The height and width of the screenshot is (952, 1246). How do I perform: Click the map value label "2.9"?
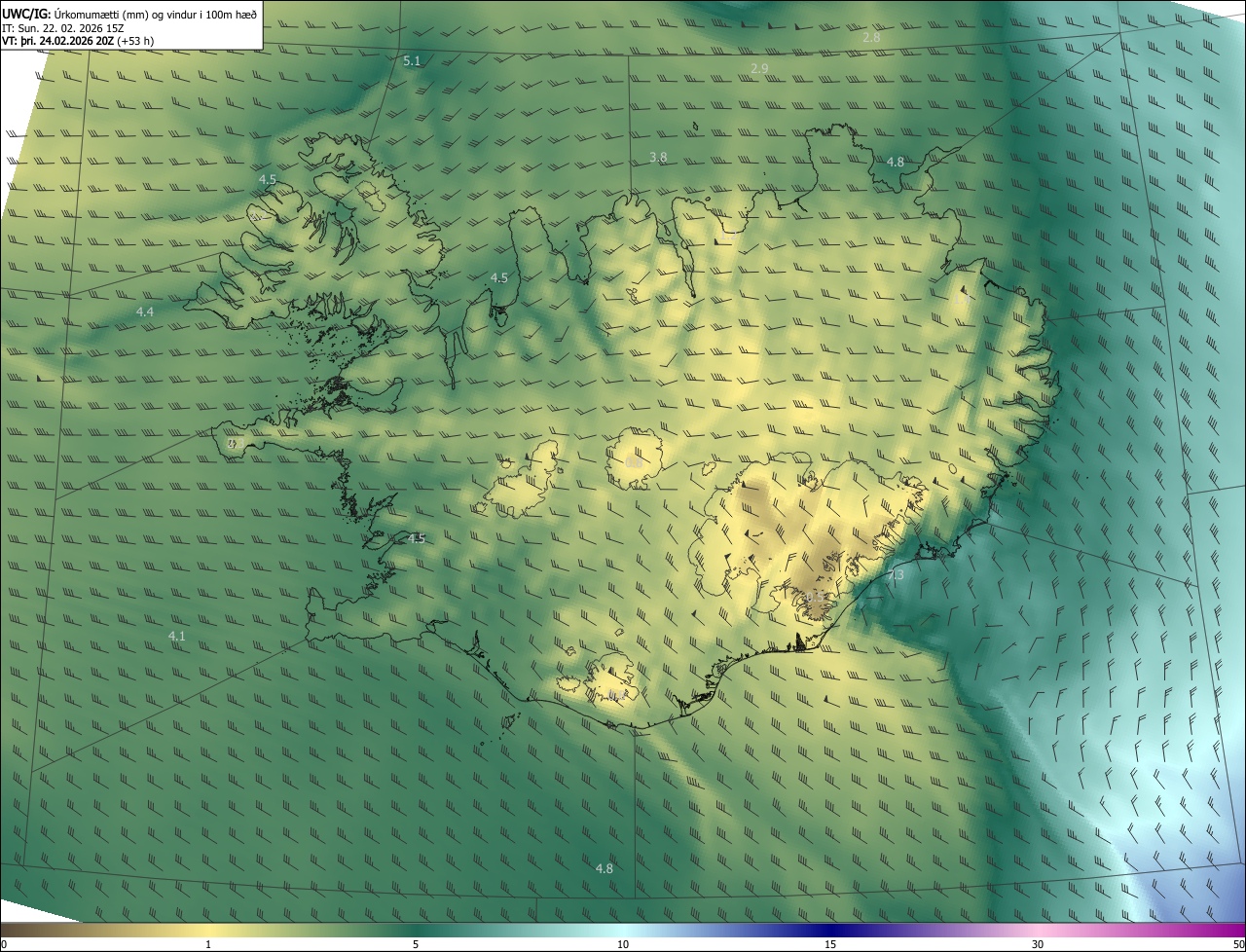759,68
